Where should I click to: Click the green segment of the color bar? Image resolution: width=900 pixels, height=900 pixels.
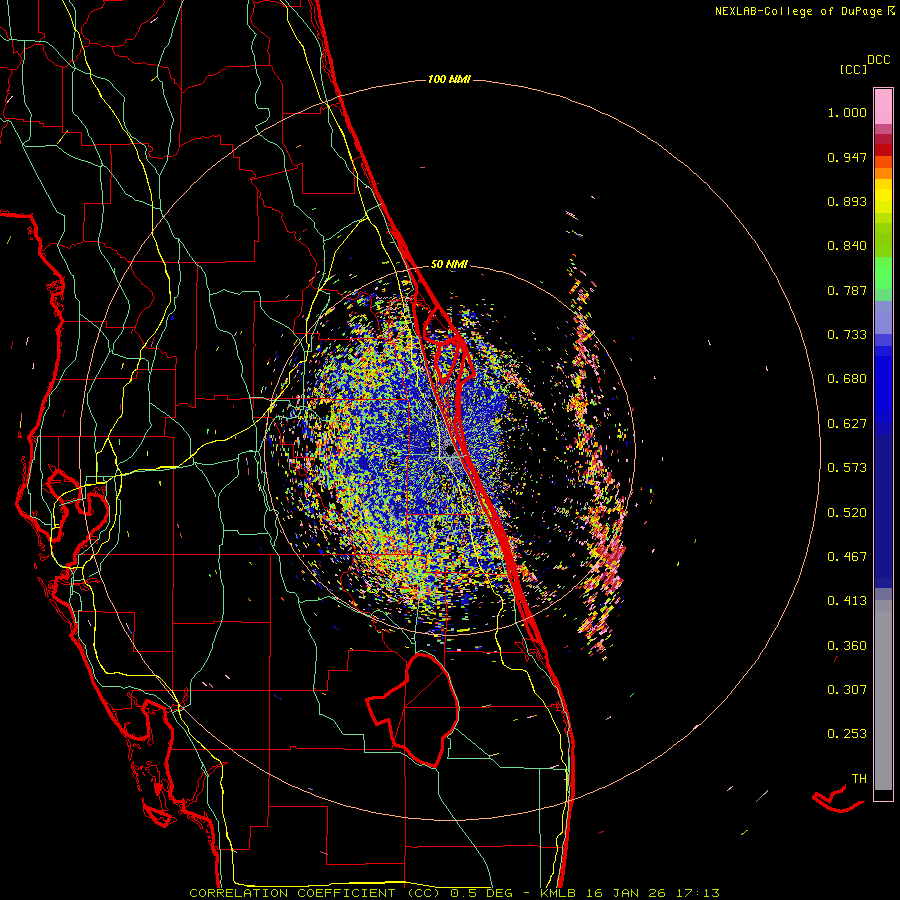point(883,273)
